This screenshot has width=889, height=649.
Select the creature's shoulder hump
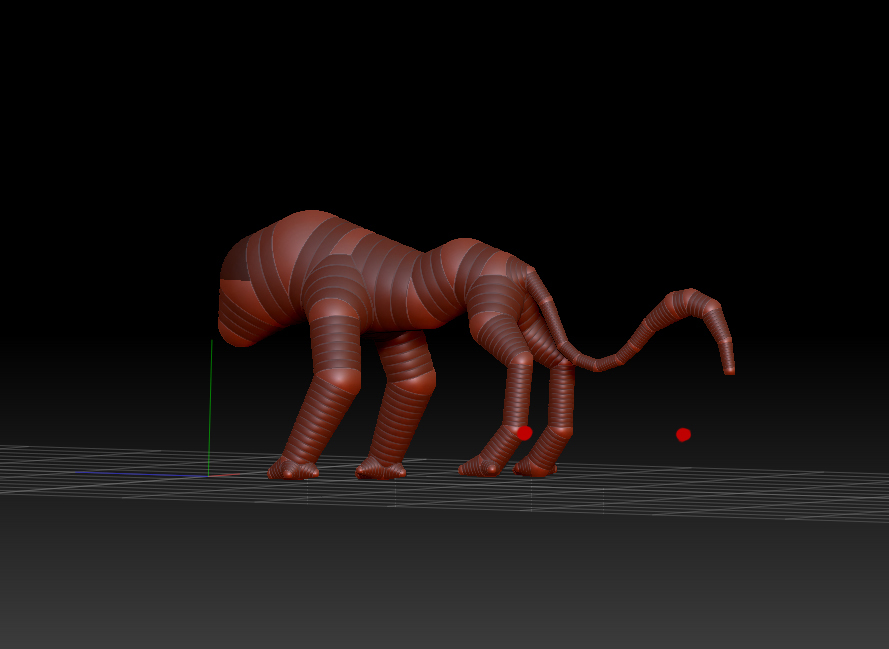tap(310, 238)
